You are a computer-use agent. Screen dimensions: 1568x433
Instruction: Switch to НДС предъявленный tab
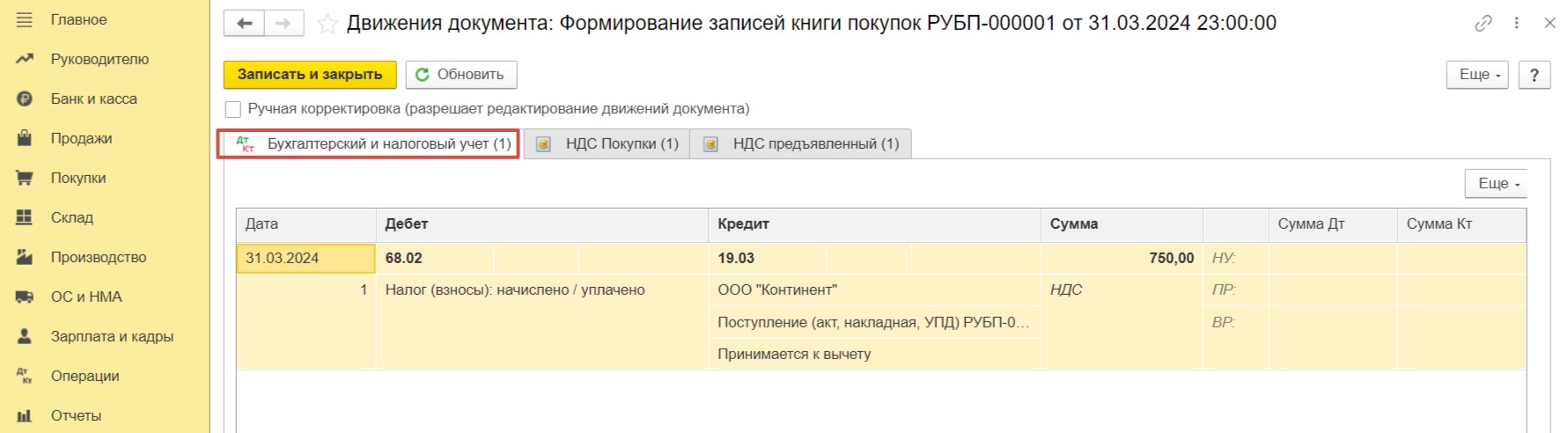[801, 143]
